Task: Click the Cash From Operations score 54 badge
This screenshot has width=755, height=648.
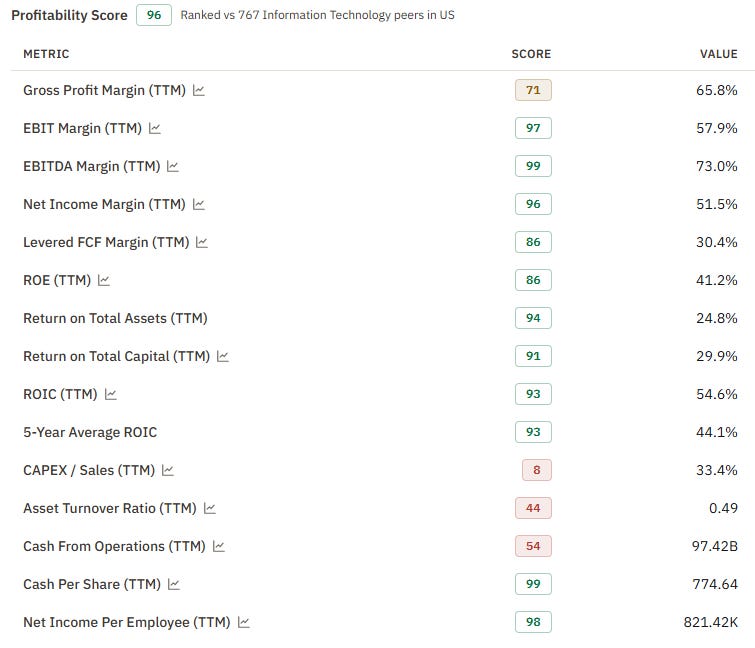Action: coord(533,546)
